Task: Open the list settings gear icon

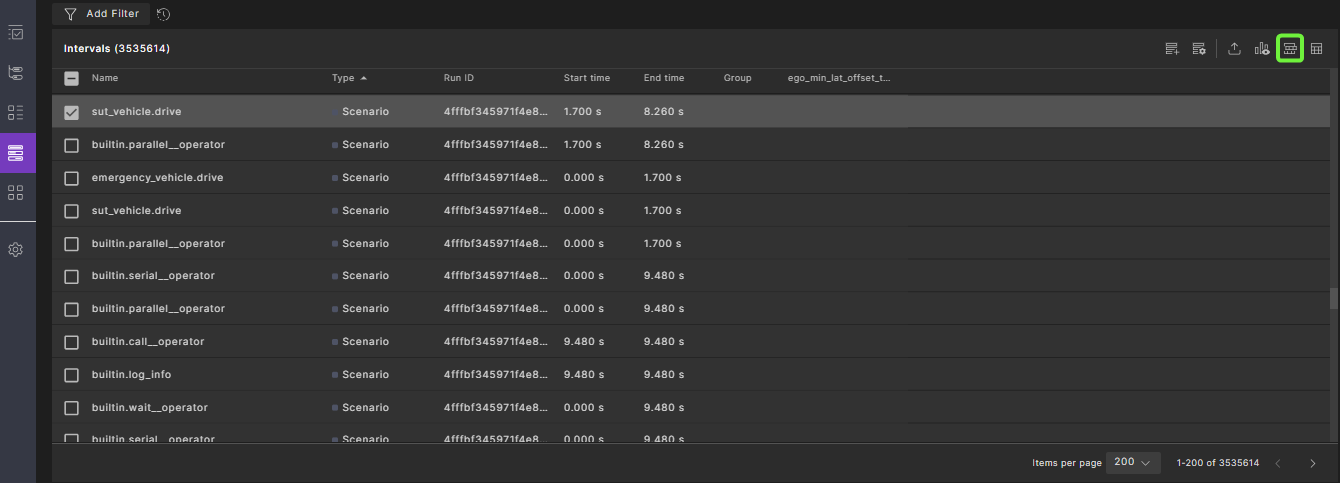Action: pyautogui.click(x=1198, y=48)
